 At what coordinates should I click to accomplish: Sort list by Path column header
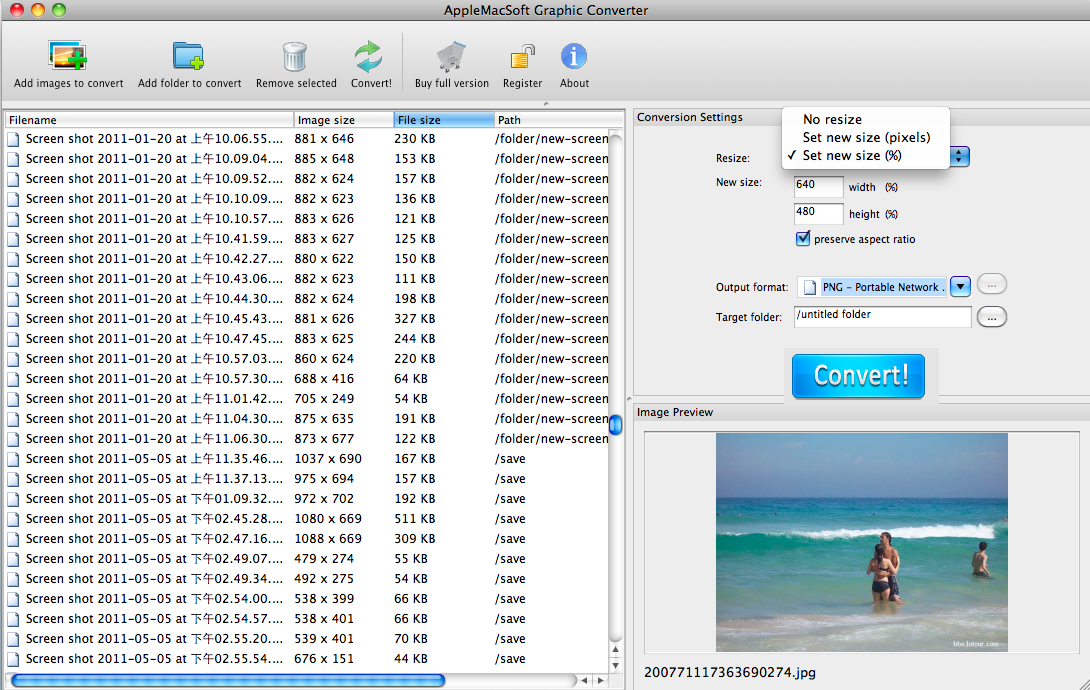[559, 120]
